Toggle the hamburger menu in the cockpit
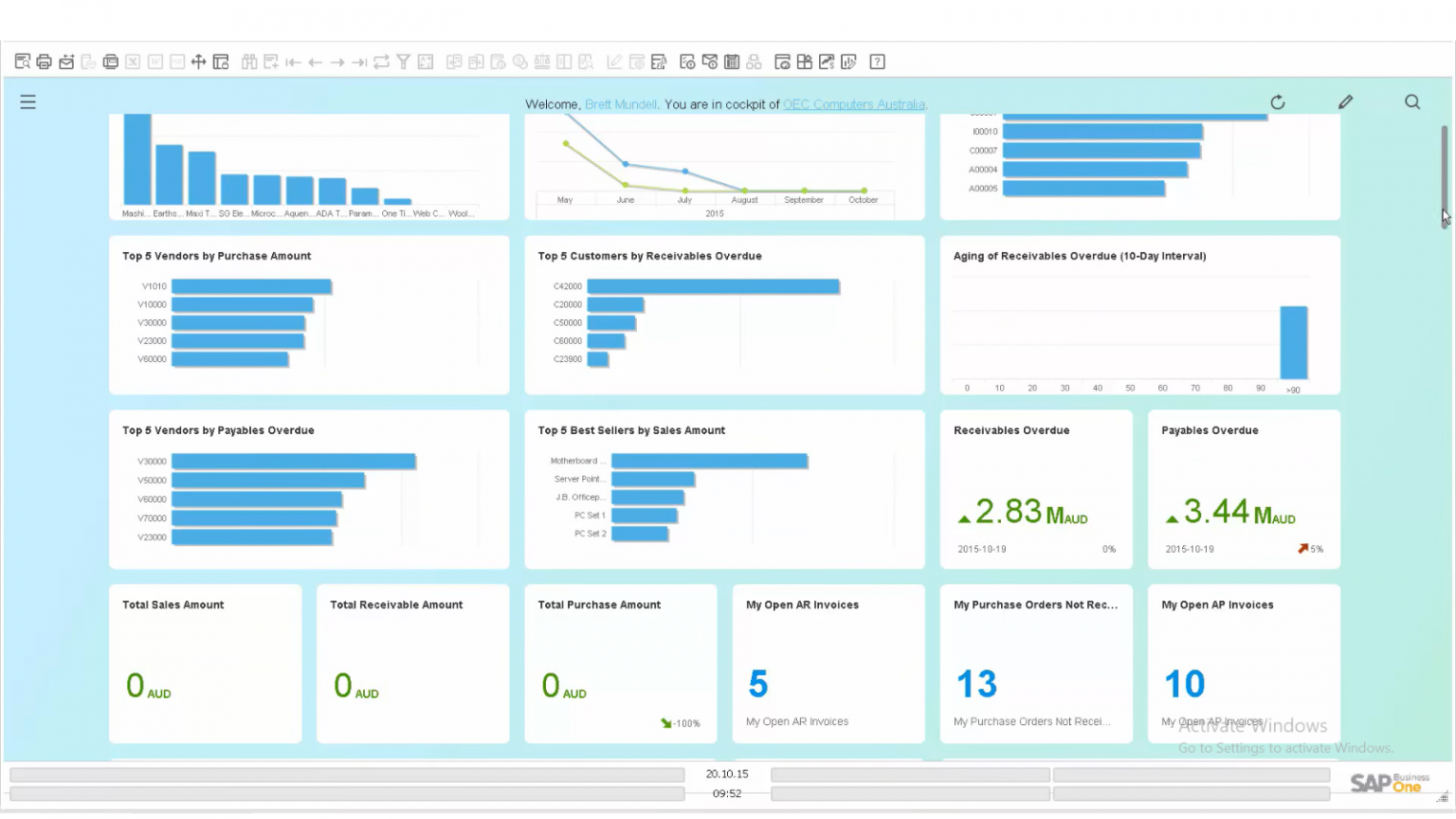This screenshot has height=819, width=1456. click(x=27, y=101)
